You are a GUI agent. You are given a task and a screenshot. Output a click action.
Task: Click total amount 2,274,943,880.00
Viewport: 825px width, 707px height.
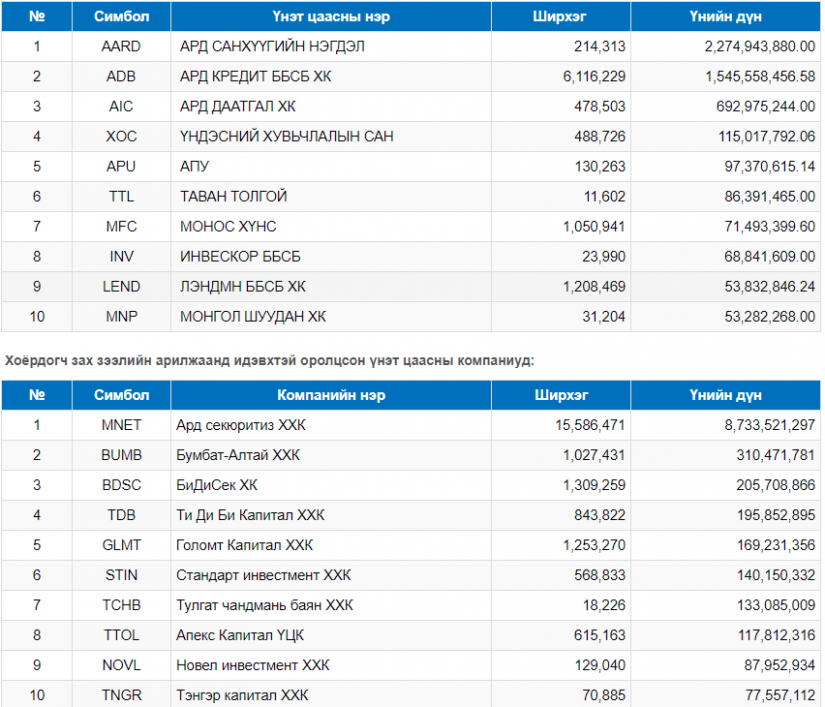760,46
